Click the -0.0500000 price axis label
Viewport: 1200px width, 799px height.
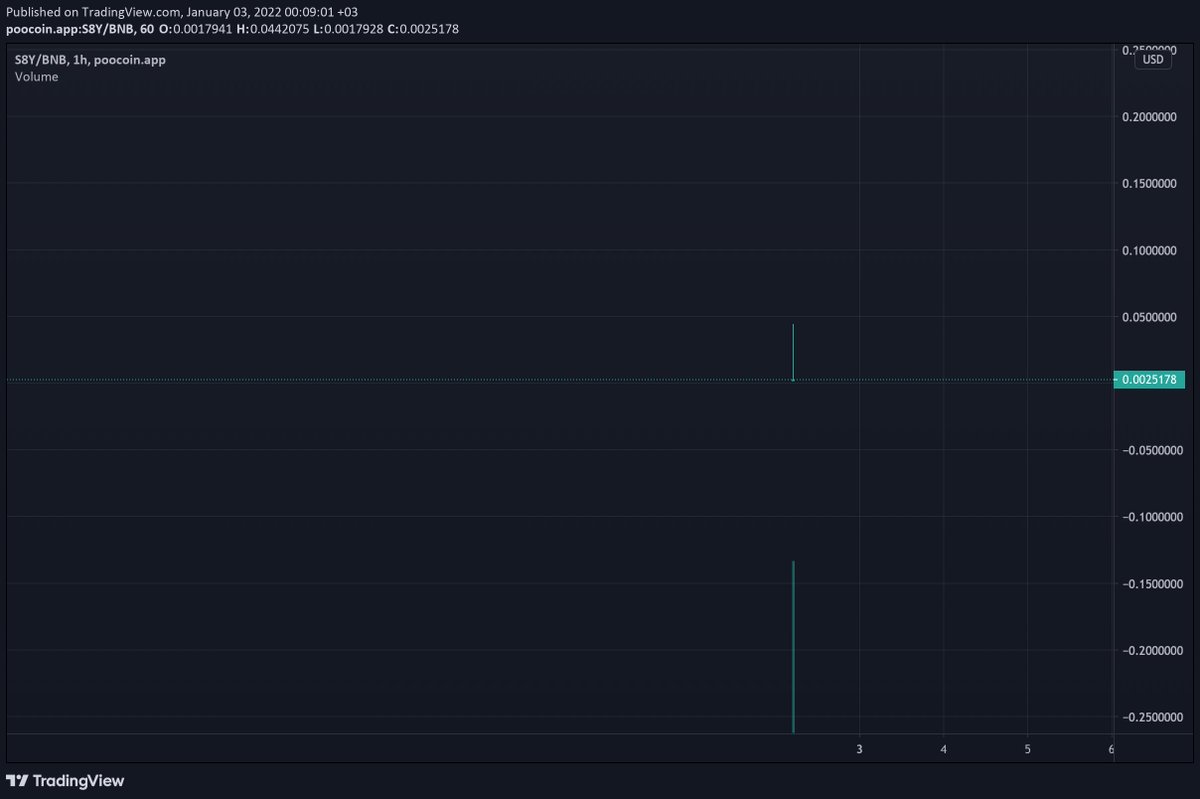1151,451
